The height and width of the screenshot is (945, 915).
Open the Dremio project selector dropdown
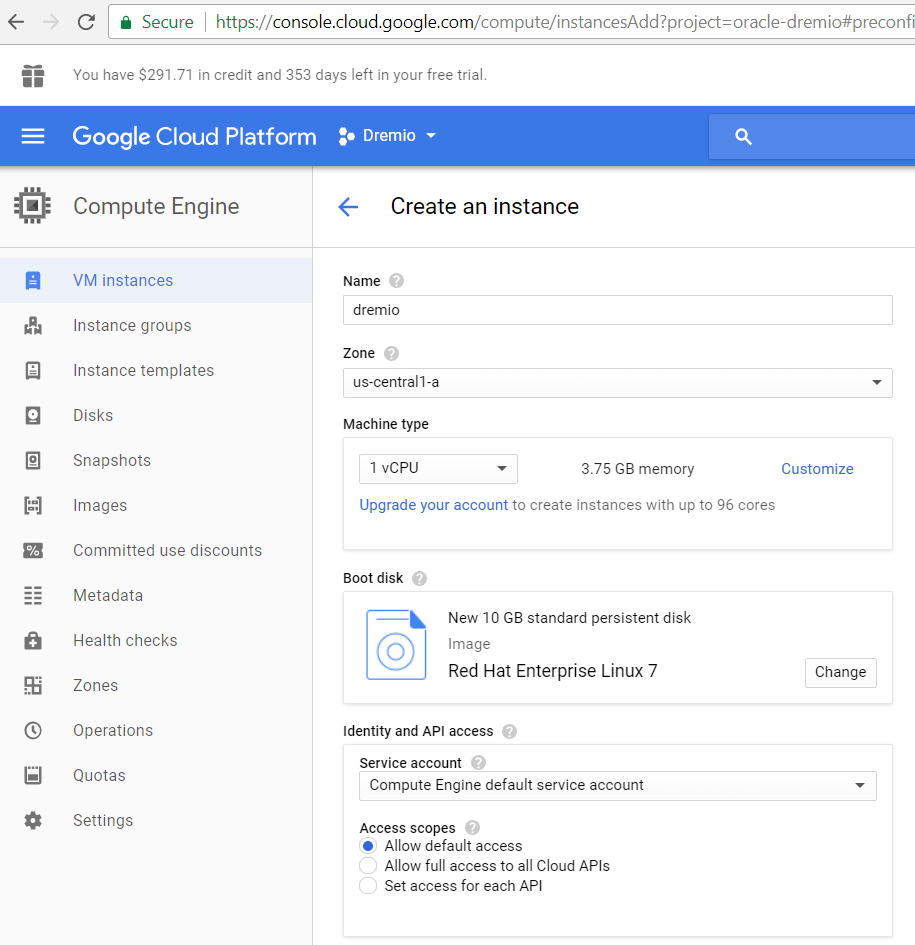point(387,136)
